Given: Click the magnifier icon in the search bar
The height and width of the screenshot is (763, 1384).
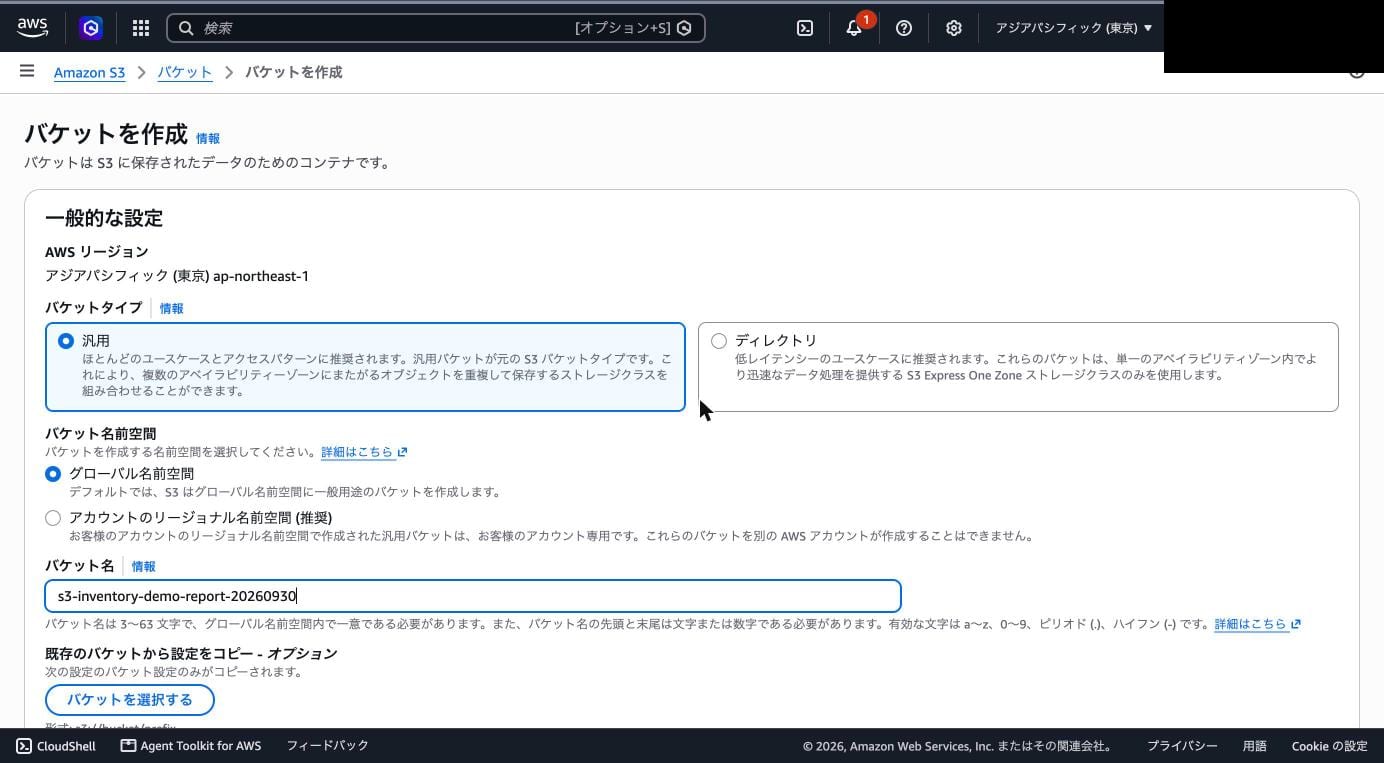Looking at the screenshot, I should [186, 28].
